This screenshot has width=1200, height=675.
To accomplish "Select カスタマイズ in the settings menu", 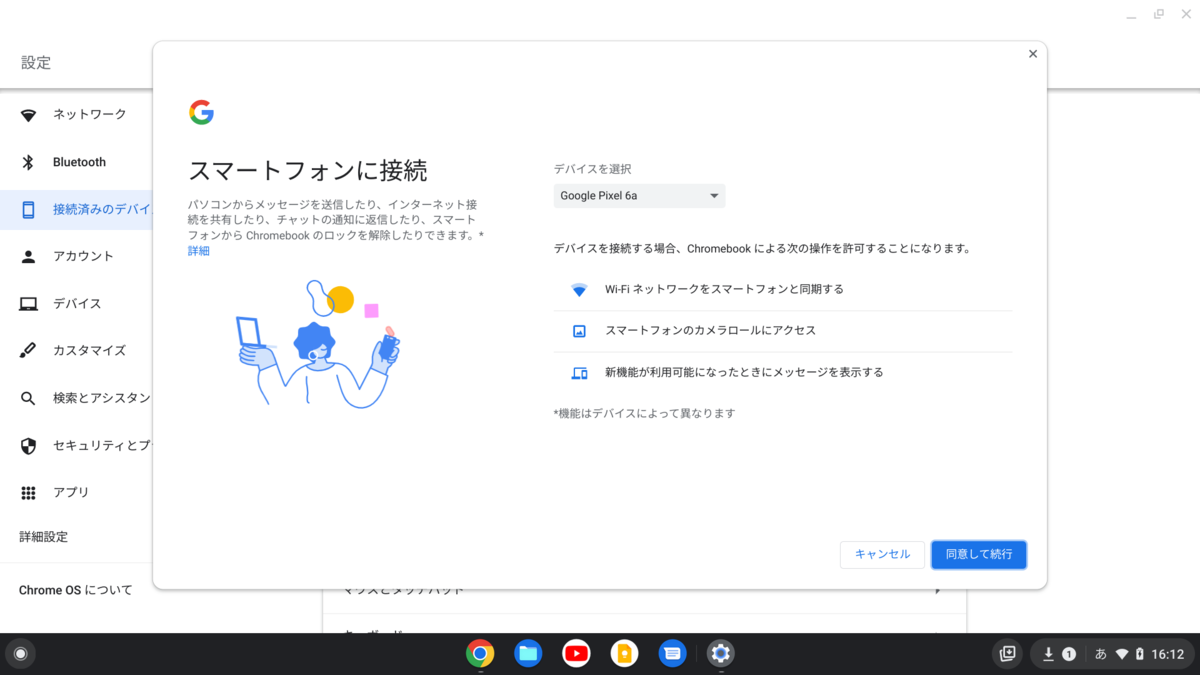I will 89,351.
